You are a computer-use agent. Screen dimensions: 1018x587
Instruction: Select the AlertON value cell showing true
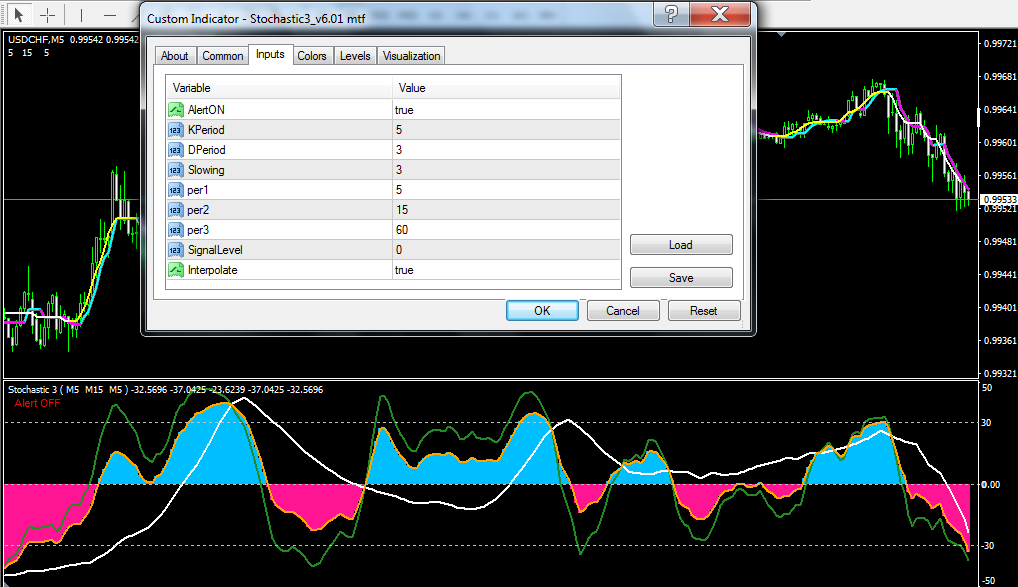click(x=505, y=110)
